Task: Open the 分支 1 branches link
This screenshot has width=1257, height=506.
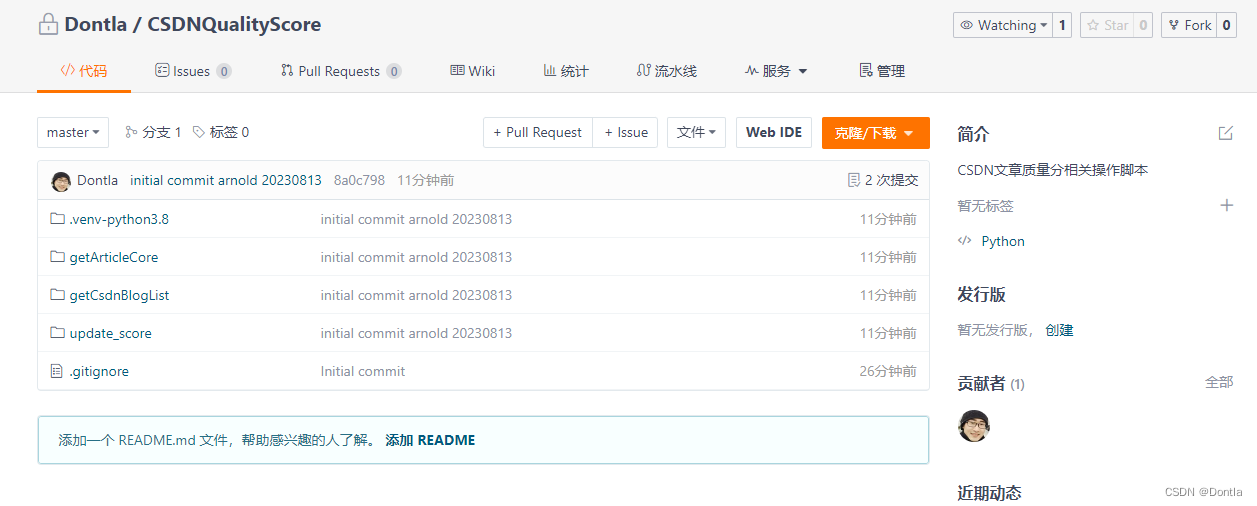Action: [x=153, y=132]
